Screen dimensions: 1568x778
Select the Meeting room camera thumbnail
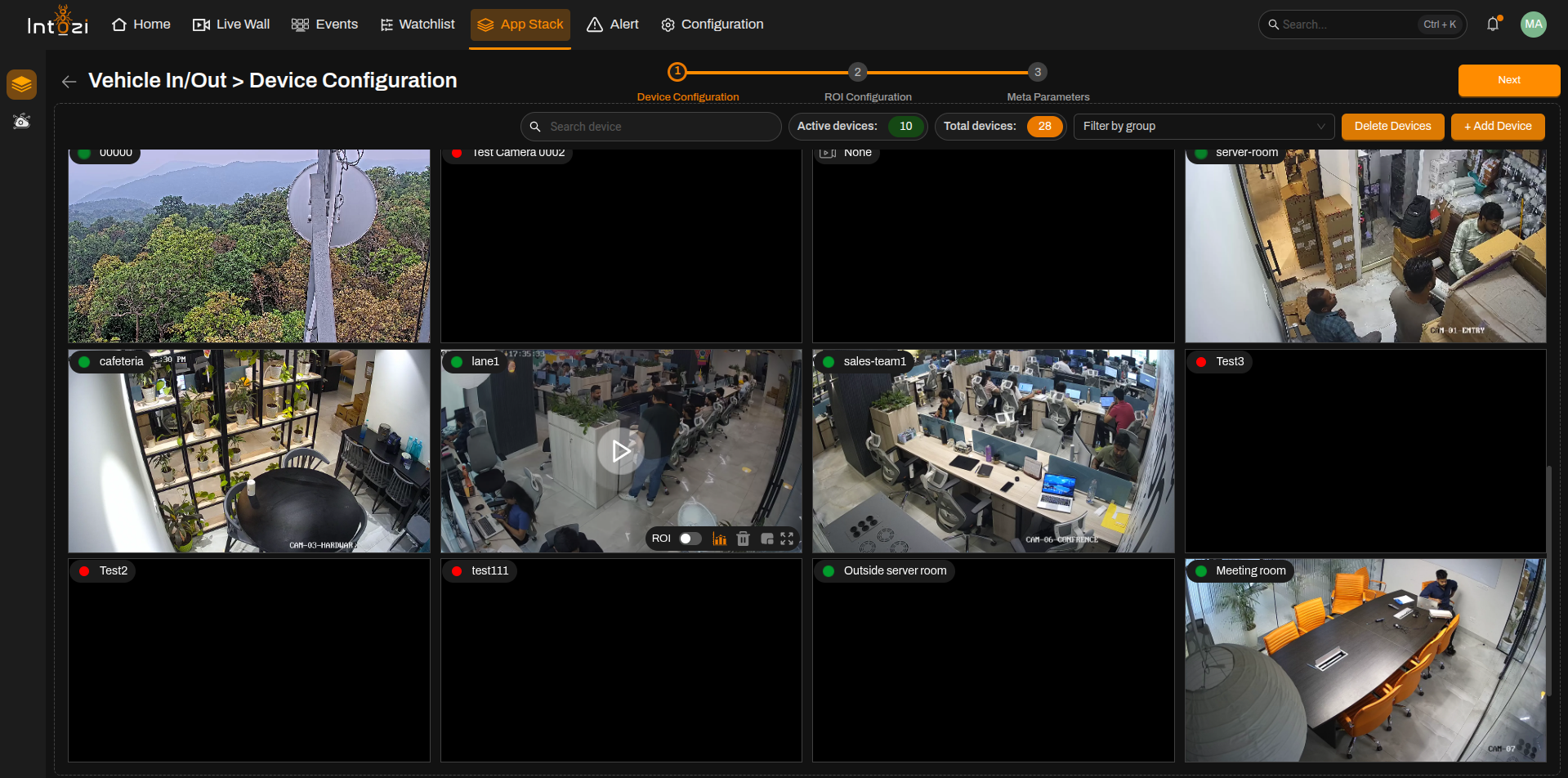pyautogui.click(x=1365, y=660)
